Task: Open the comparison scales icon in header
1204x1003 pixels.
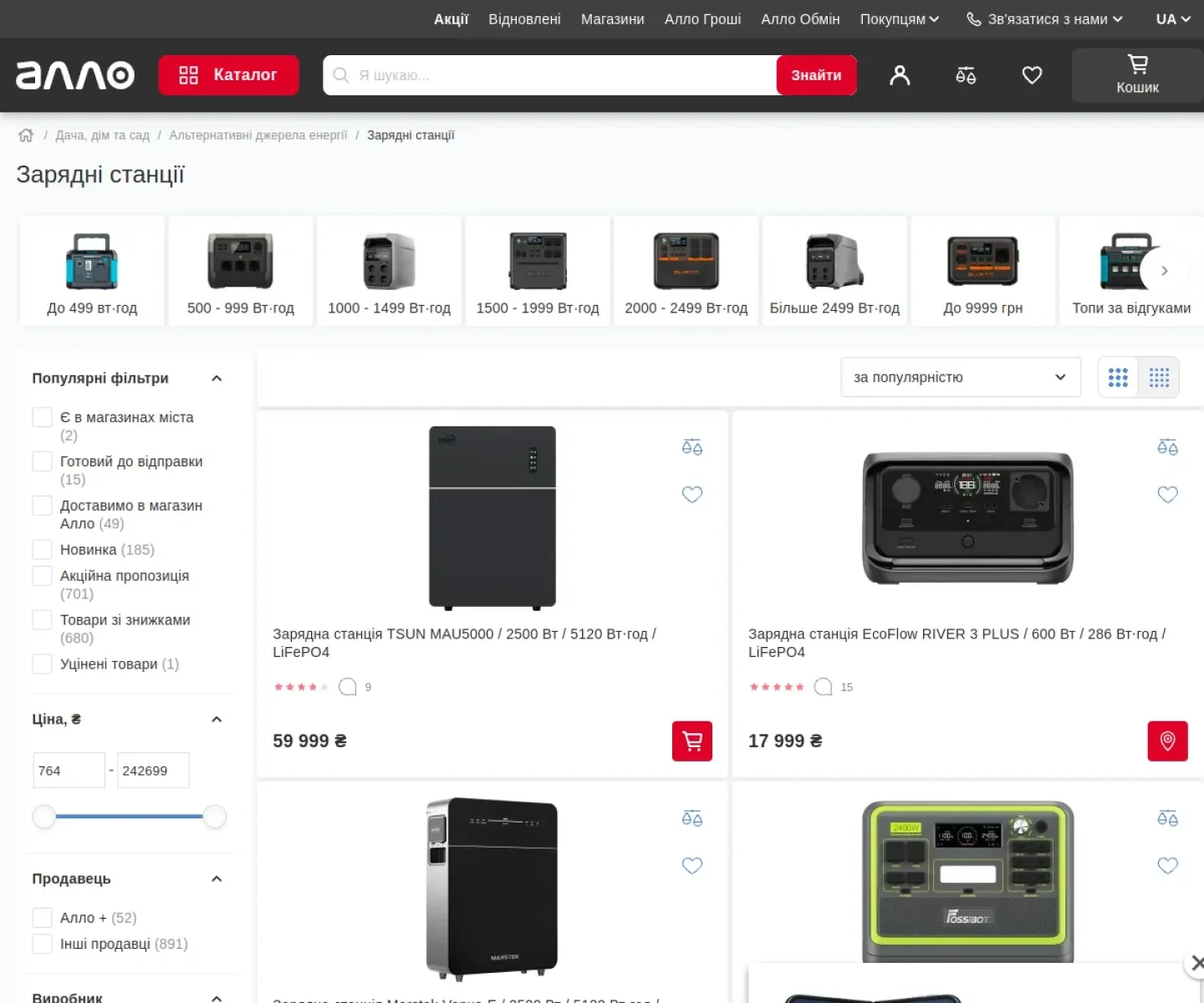Action: tap(966, 75)
